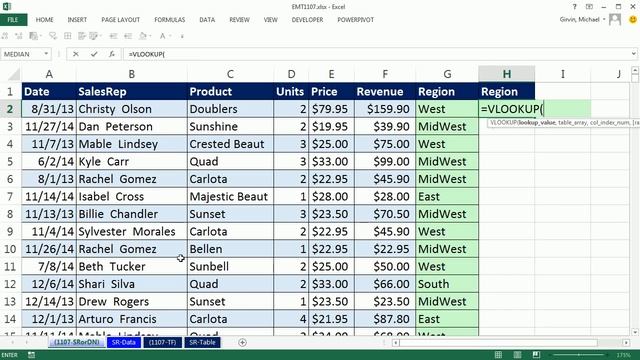This screenshot has height=360, width=640.
Task: Click the fill bucket icon in toolbar
Action: click(142, 36)
